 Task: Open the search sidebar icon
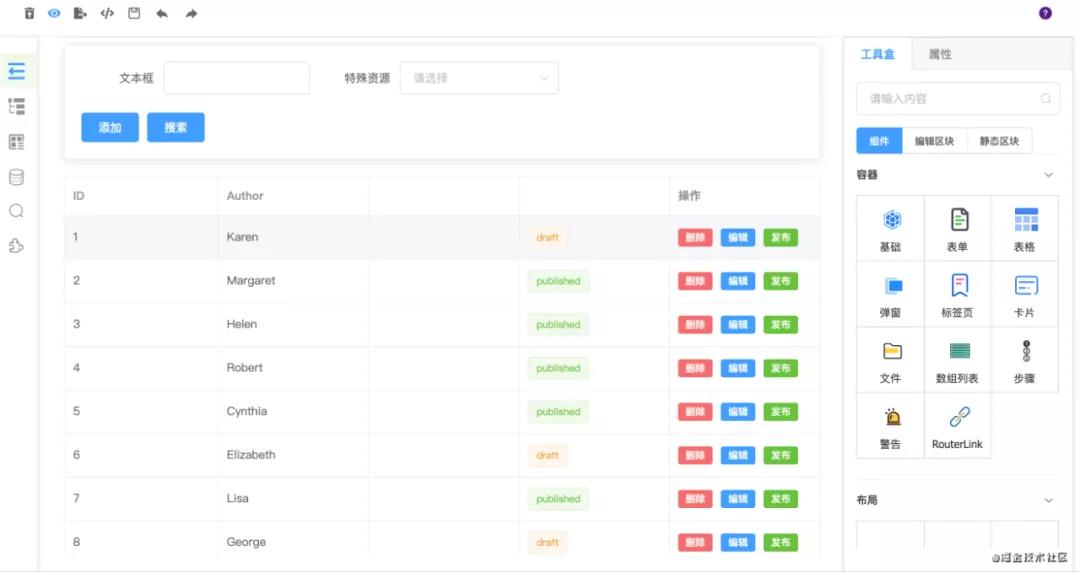point(17,211)
